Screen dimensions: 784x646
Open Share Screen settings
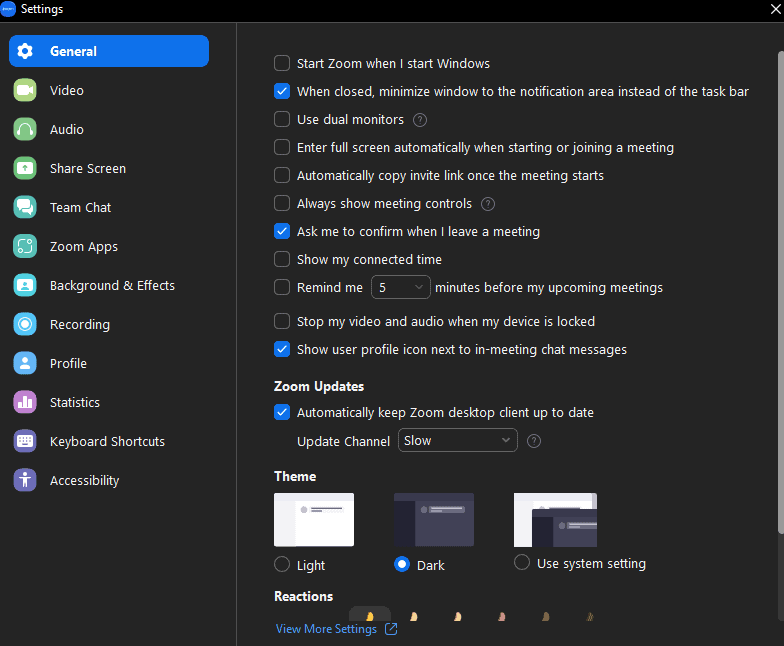pos(109,168)
